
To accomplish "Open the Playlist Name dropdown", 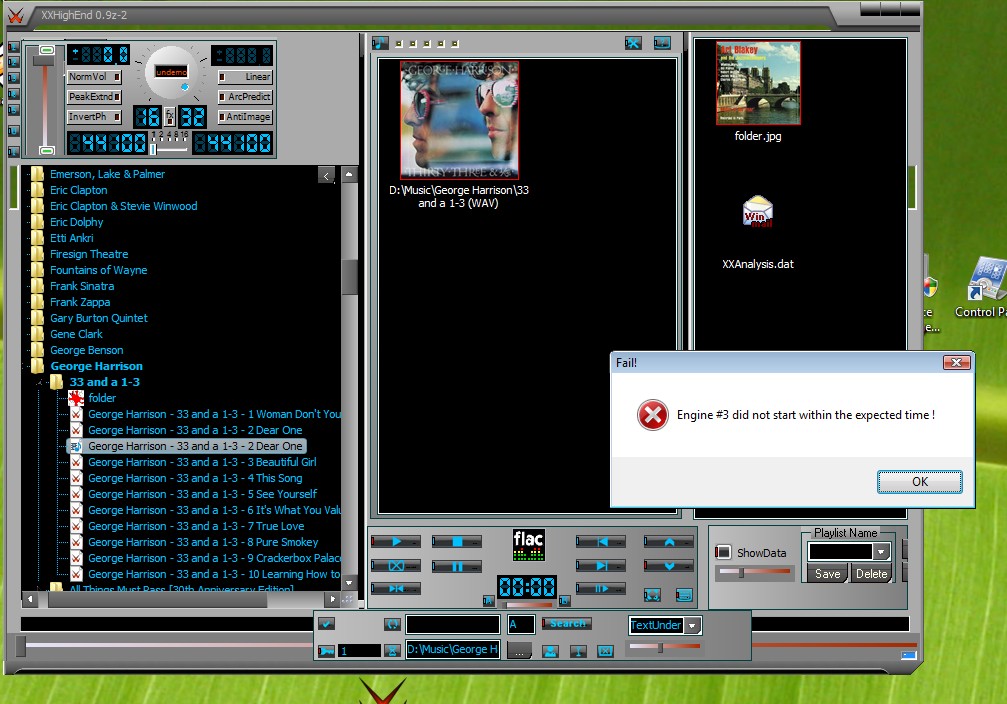I will (881, 551).
